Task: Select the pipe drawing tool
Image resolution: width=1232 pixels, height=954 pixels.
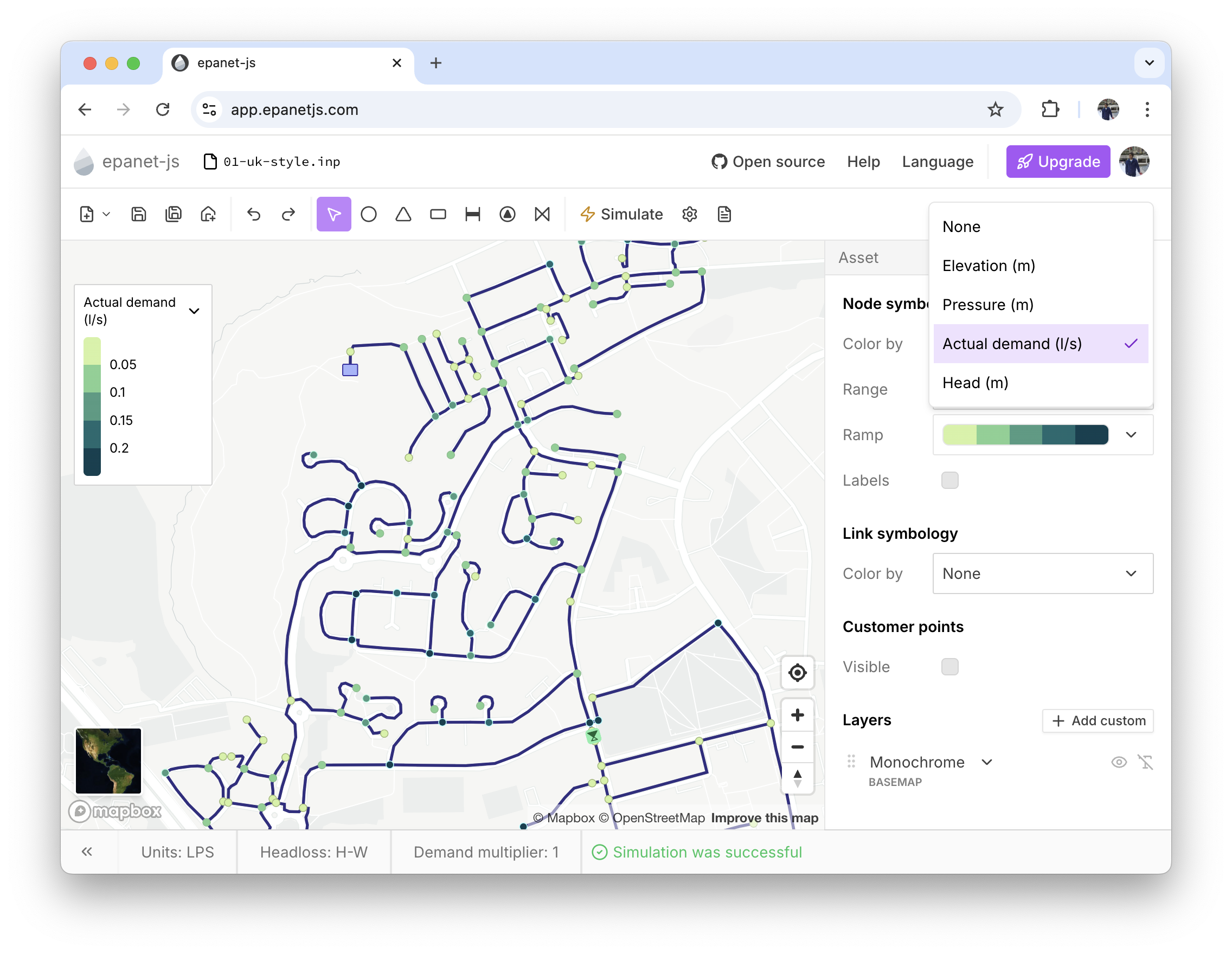Action: (x=473, y=214)
